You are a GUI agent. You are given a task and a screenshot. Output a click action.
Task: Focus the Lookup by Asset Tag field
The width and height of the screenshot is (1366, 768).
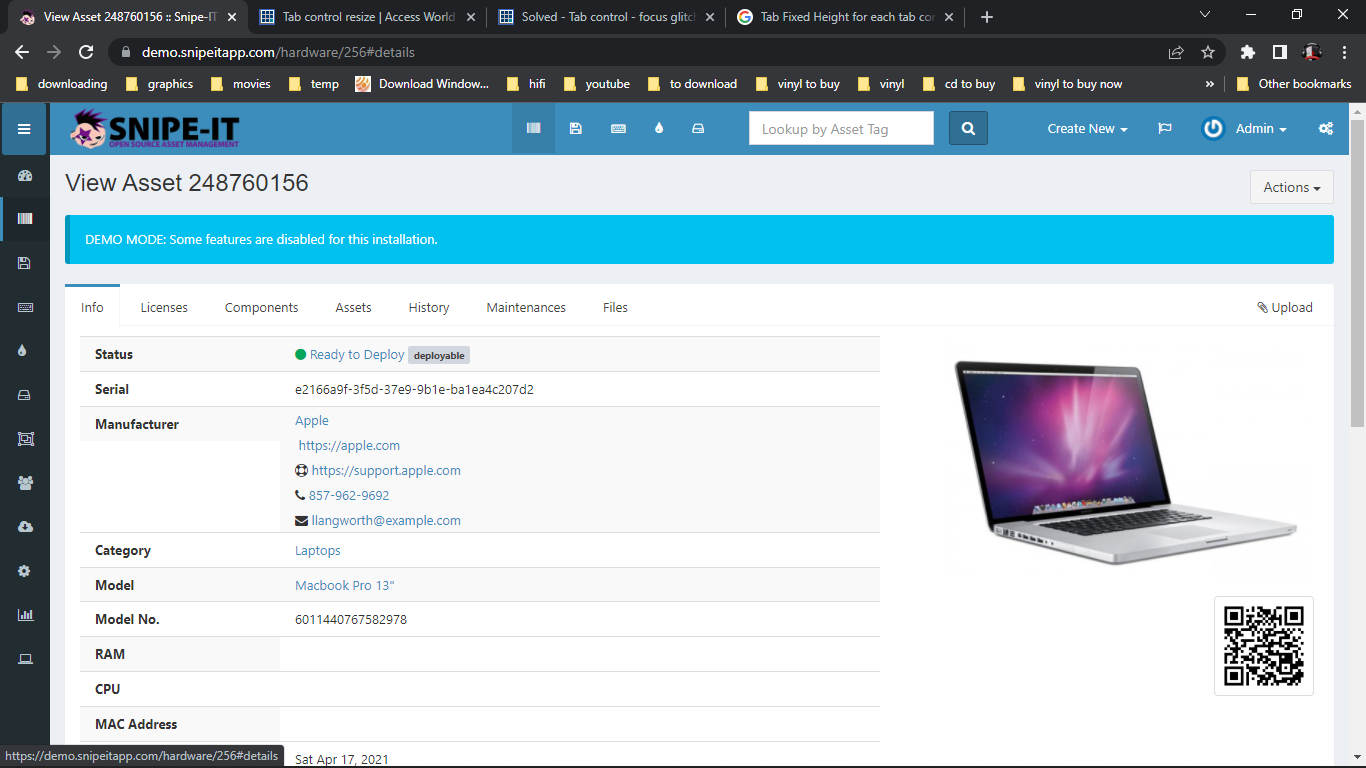841,128
